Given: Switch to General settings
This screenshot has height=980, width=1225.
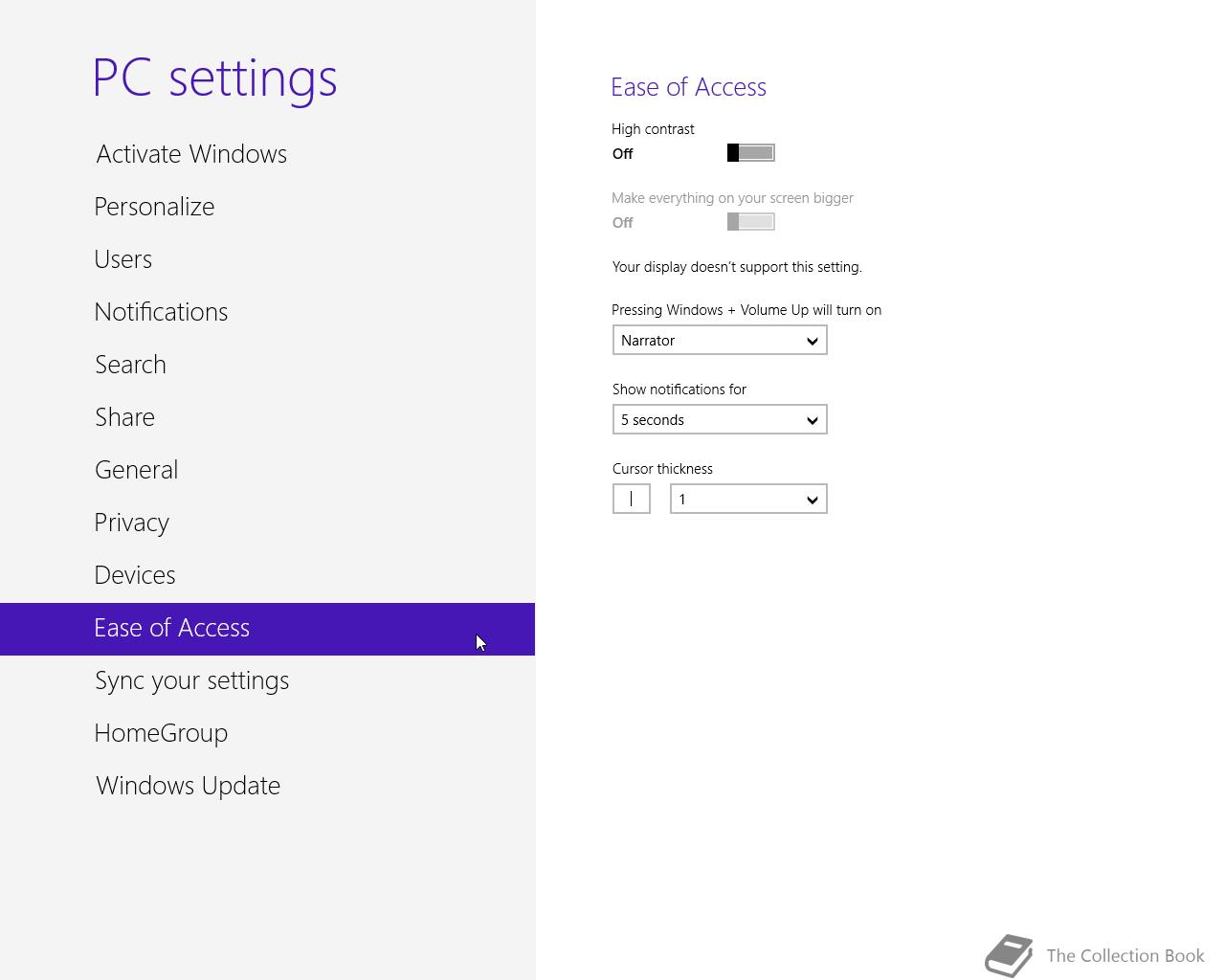Looking at the screenshot, I should point(267,470).
